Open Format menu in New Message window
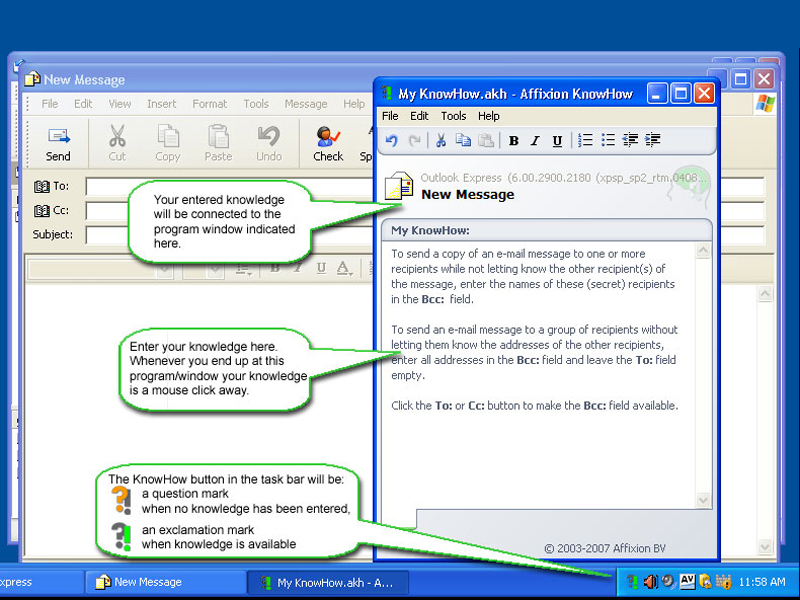Image resolution: width=800 pixels, height=600 pixels. [209, 104]
